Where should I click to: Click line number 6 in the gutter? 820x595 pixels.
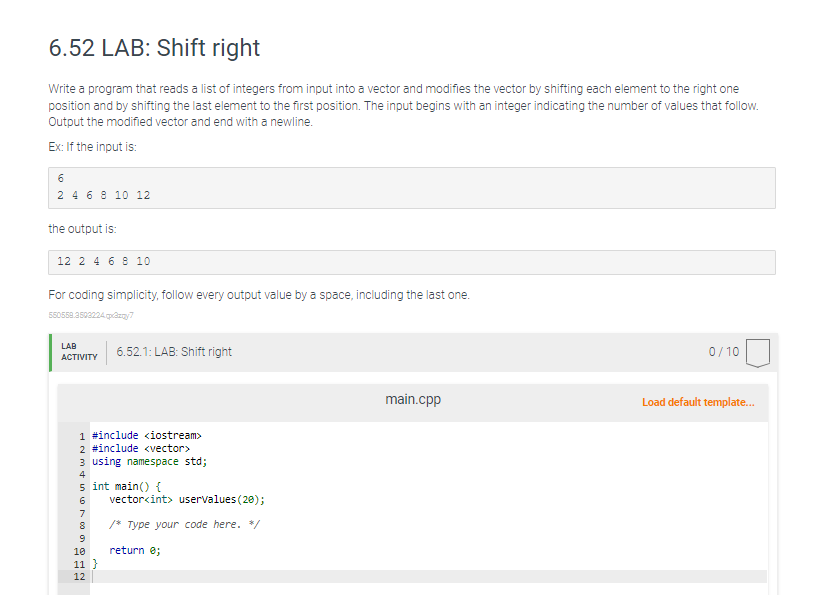pos(81,499)
